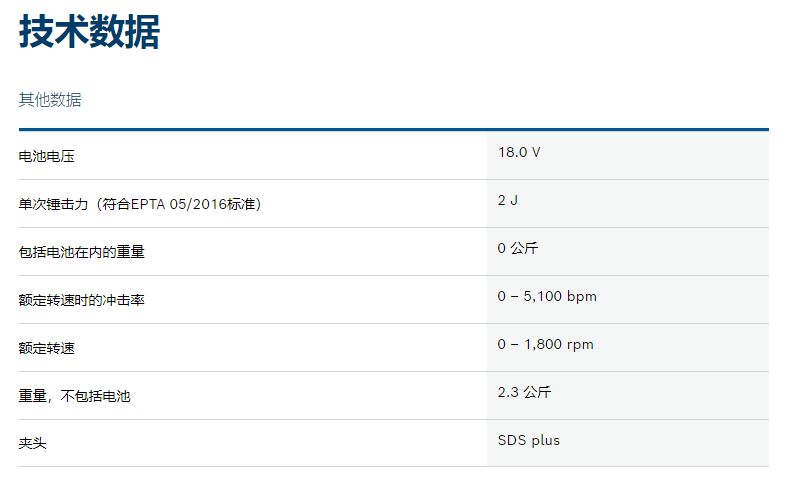Click the 18.0 V value
This screenshot has height=493, width=790.
(x=519, y=152)
